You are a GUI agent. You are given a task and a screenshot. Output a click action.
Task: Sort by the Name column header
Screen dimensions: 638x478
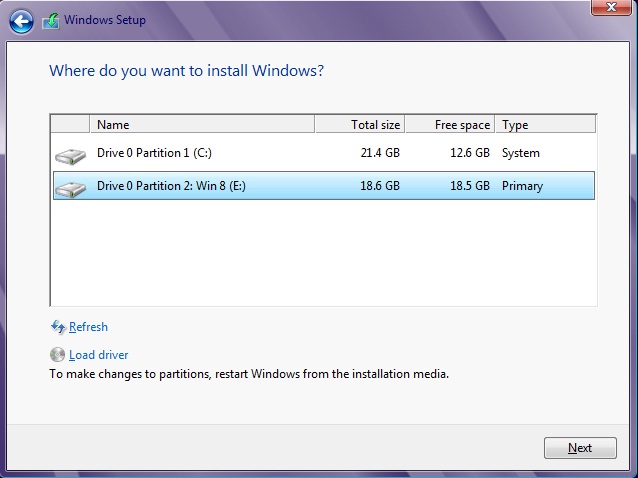[x=202, y=124]
